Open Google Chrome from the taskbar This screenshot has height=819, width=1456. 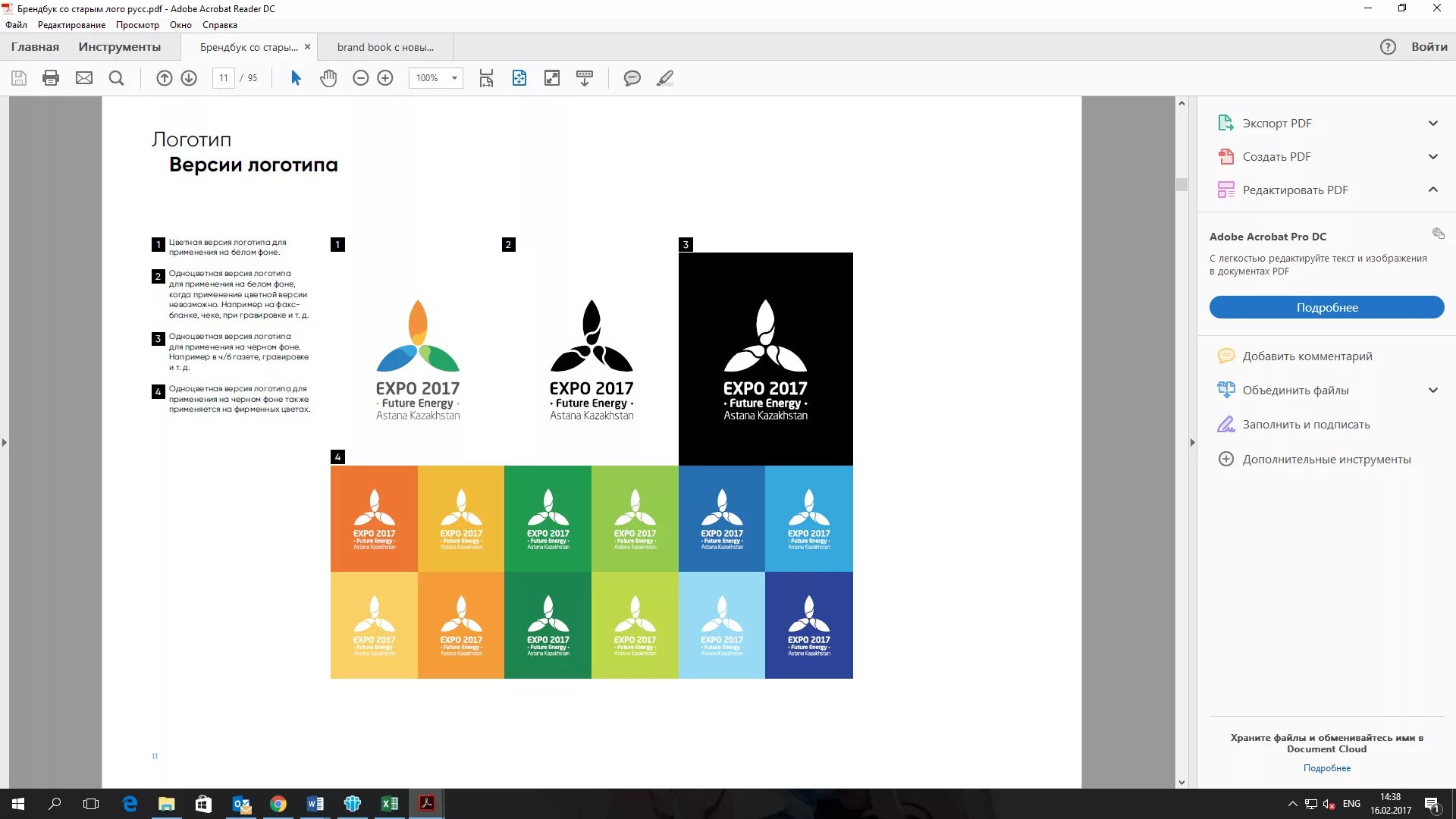click(278, 804)
